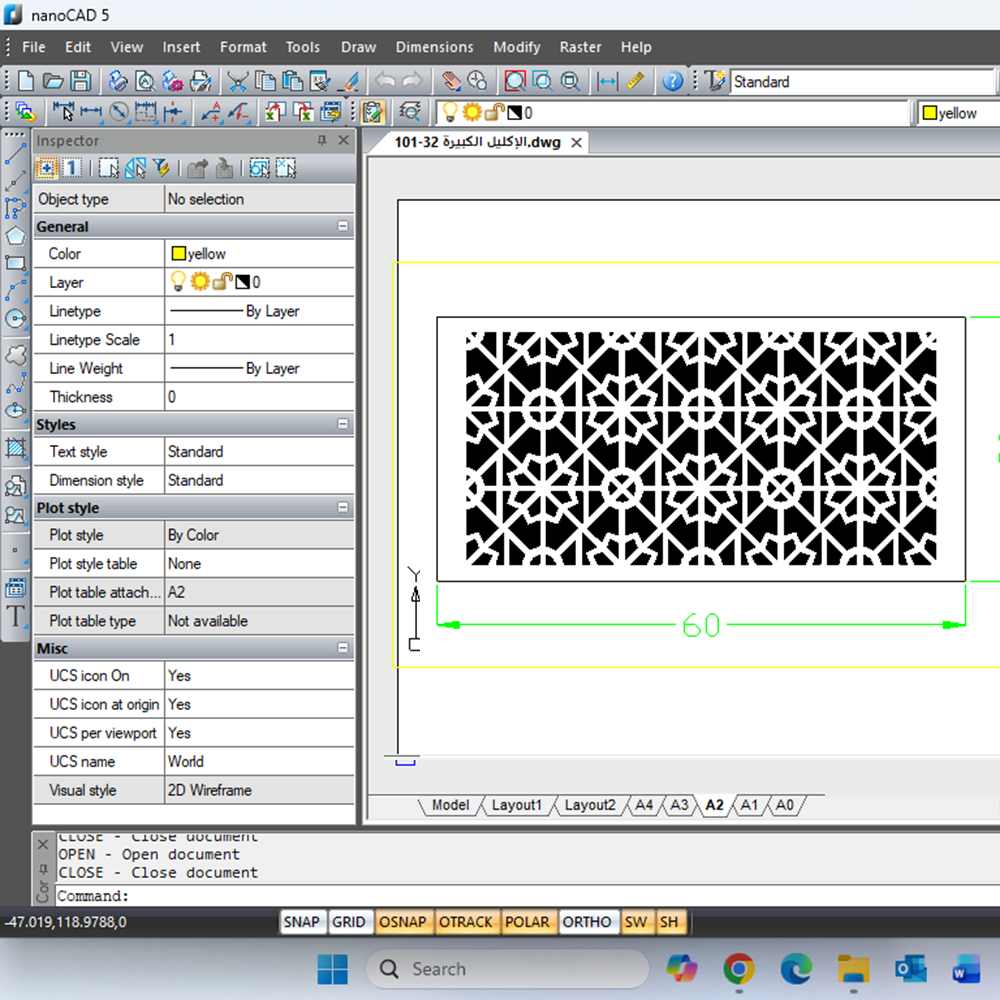Click the Save file icon in toolbar
The image size is (1000, 1000).
pos(80,82)
